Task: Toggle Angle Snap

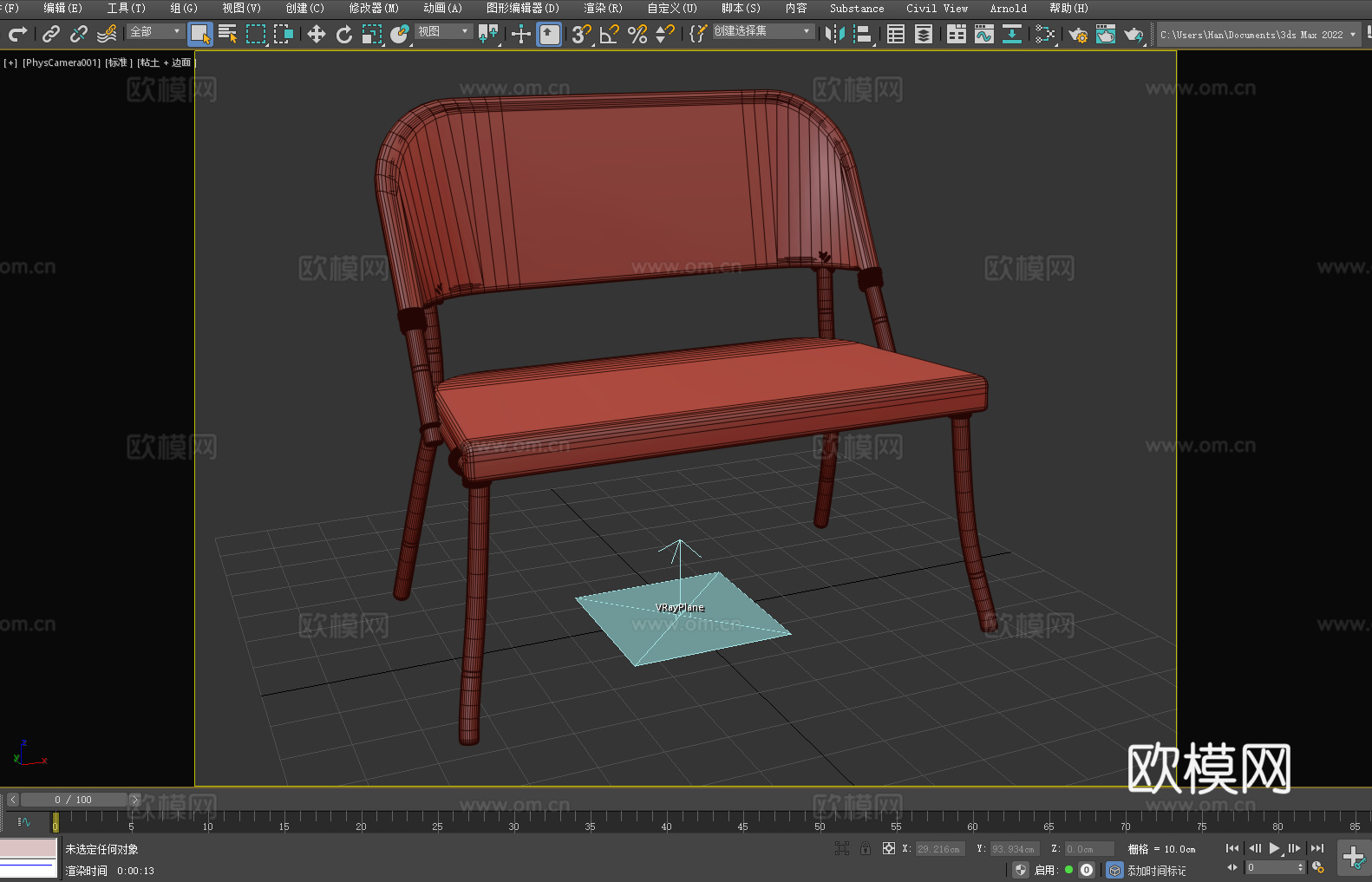Action: [610, 34]
